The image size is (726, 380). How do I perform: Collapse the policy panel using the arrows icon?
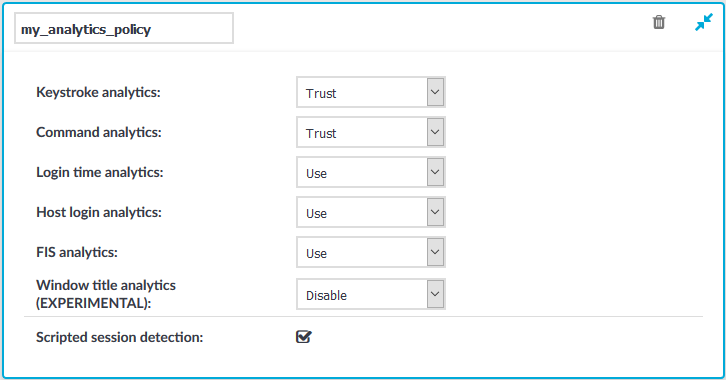[704, 22]
